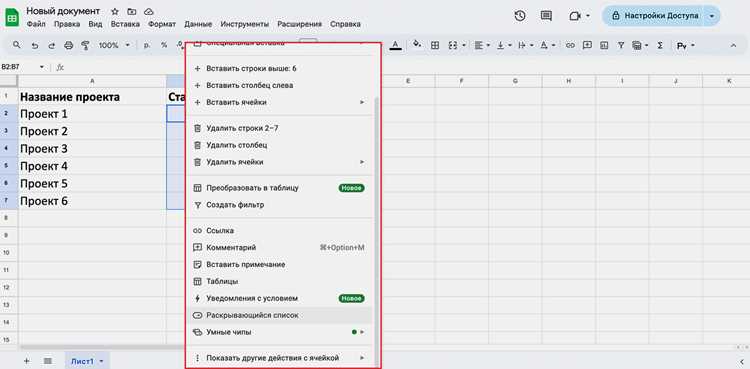Expand Вставить ячейки submenu

pyautogui.click(x=279, y=102)
